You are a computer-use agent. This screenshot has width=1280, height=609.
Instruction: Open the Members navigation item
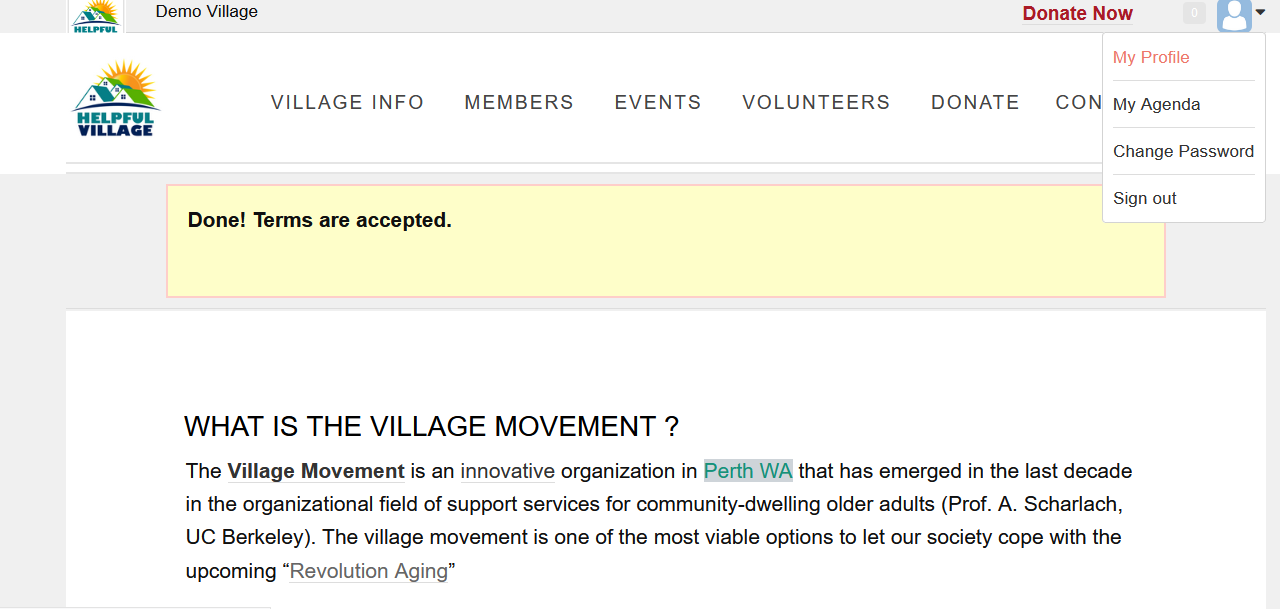[519, 102]
